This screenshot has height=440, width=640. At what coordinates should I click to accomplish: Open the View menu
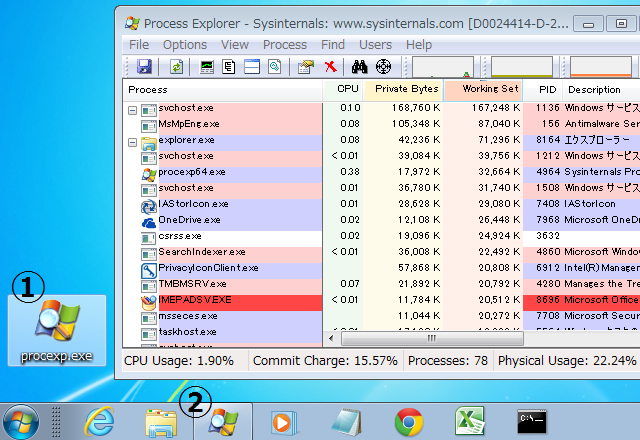235,44
